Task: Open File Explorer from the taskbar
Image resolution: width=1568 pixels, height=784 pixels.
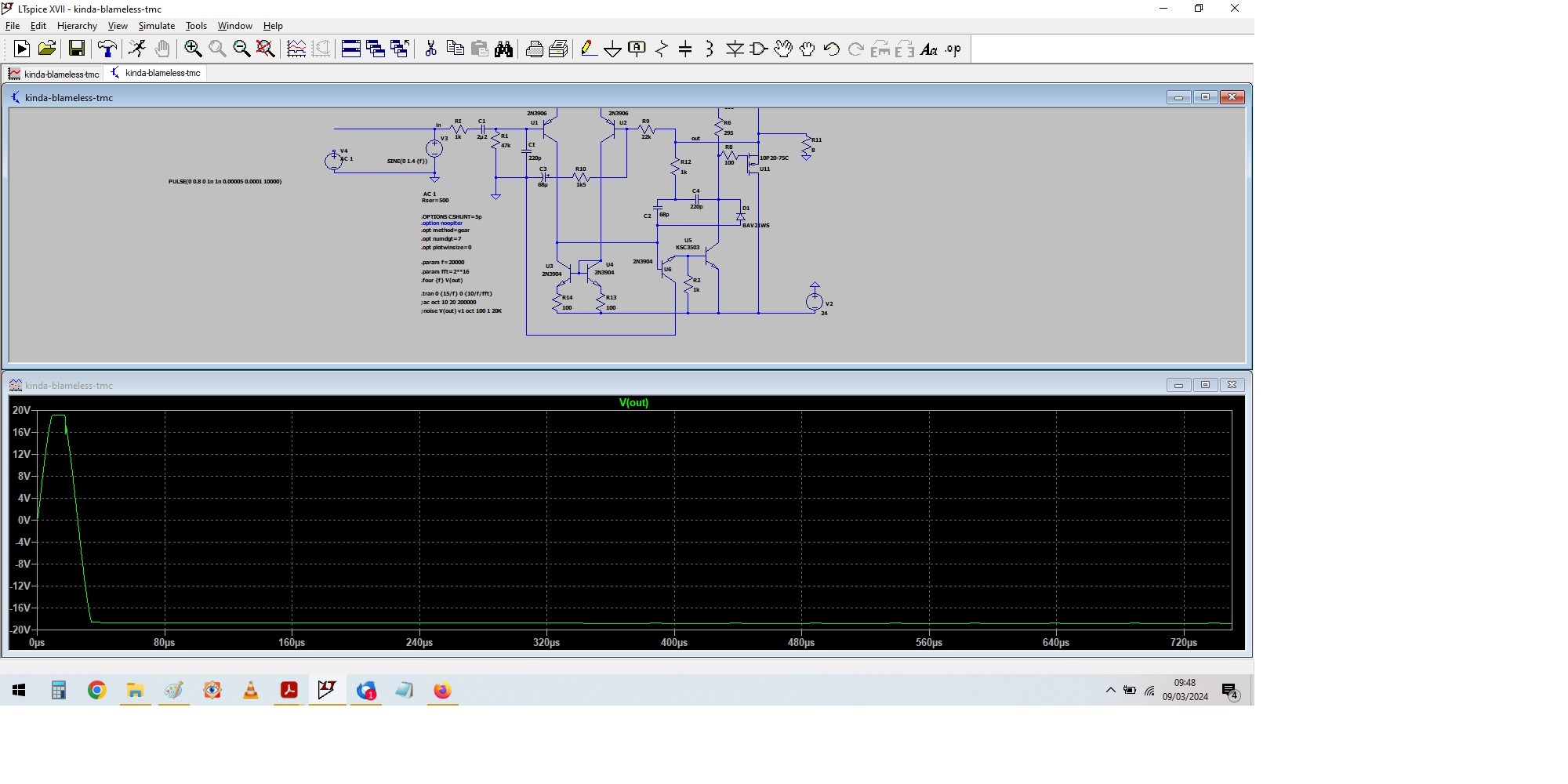Action: [135, 690]
